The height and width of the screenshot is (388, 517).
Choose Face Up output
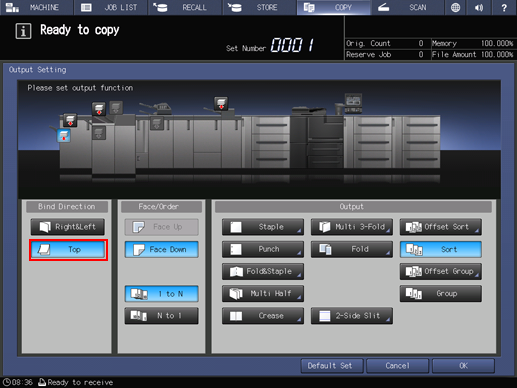click(162, 227)
